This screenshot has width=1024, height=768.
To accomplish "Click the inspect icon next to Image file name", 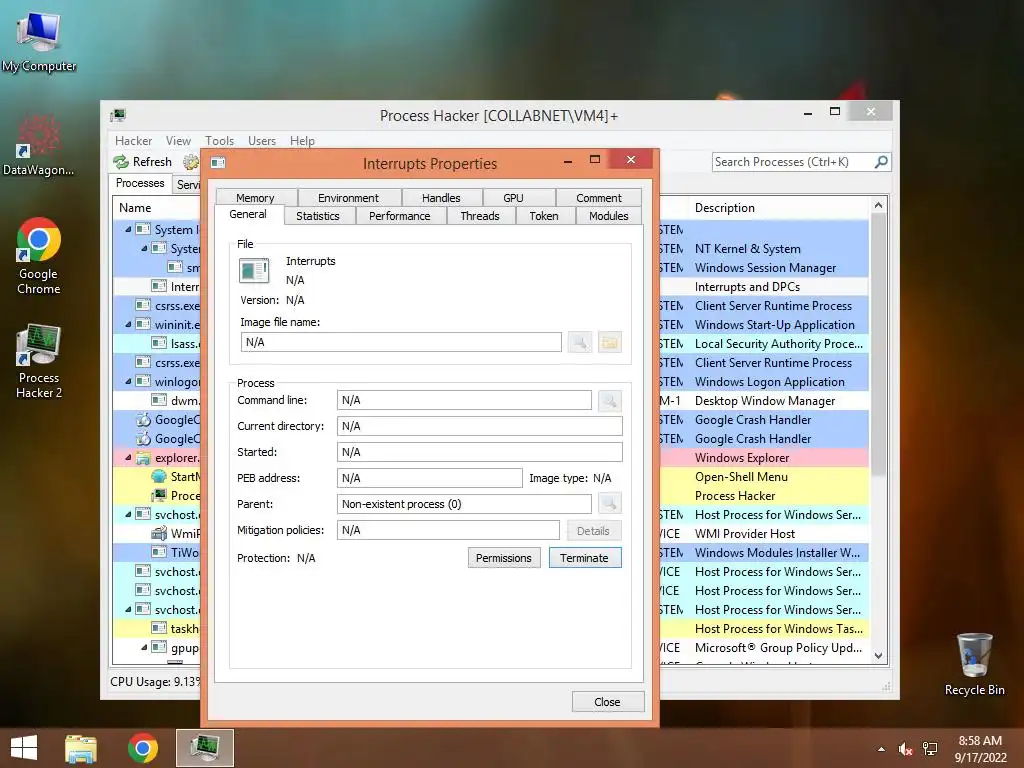I will (579, 342).
